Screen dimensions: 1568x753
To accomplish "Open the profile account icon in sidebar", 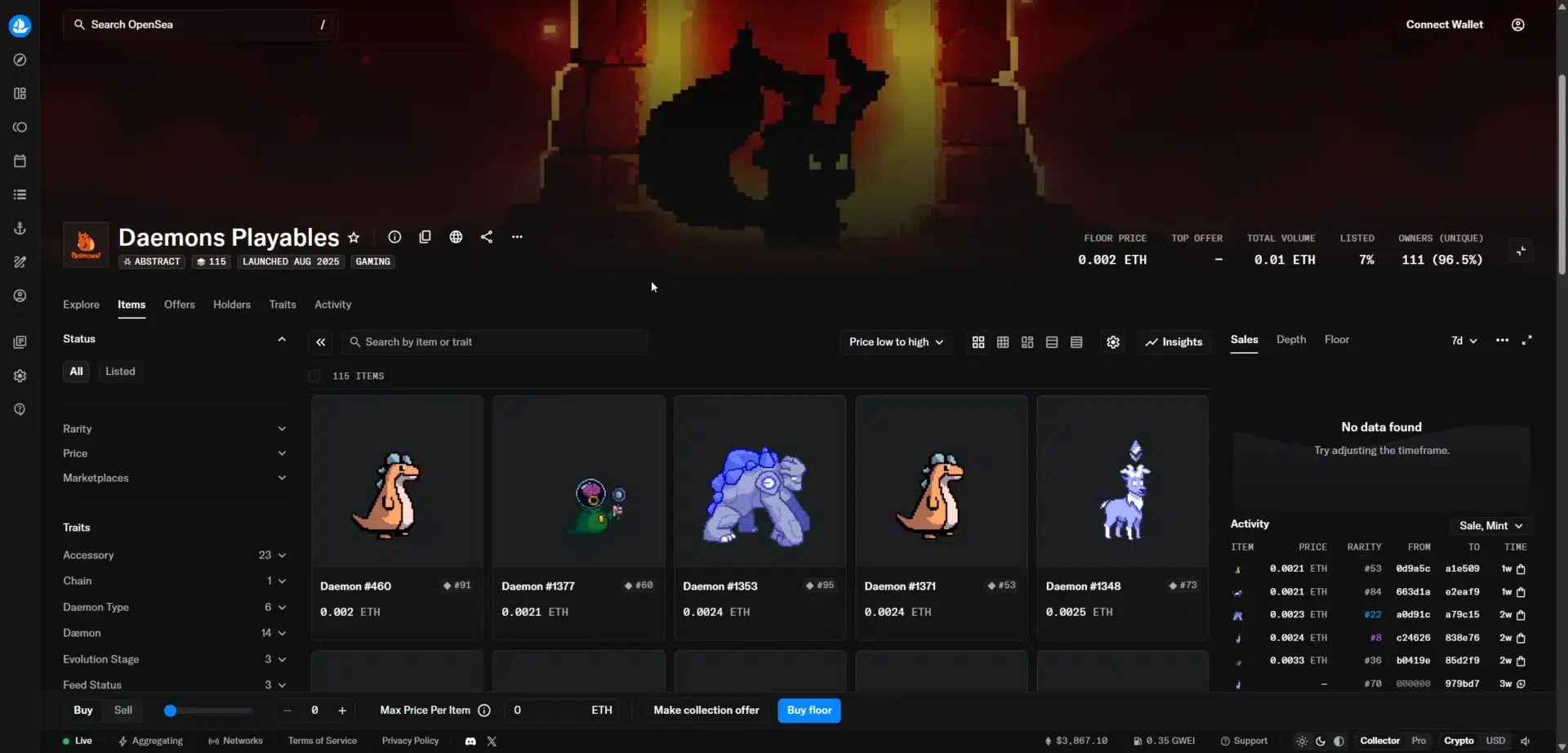I will [x=20, y=295].
